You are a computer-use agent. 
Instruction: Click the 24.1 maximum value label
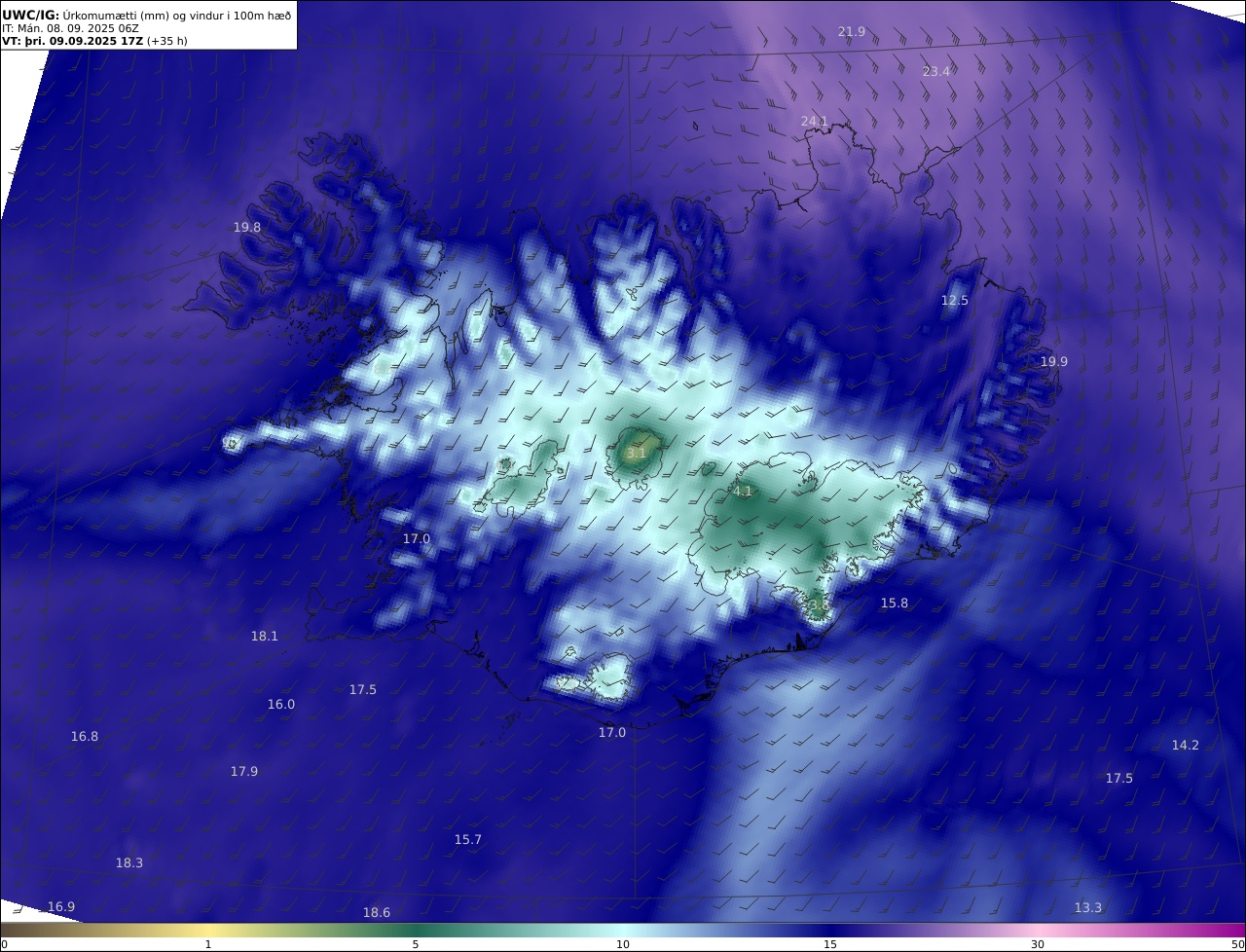click(x=815, y=121)
